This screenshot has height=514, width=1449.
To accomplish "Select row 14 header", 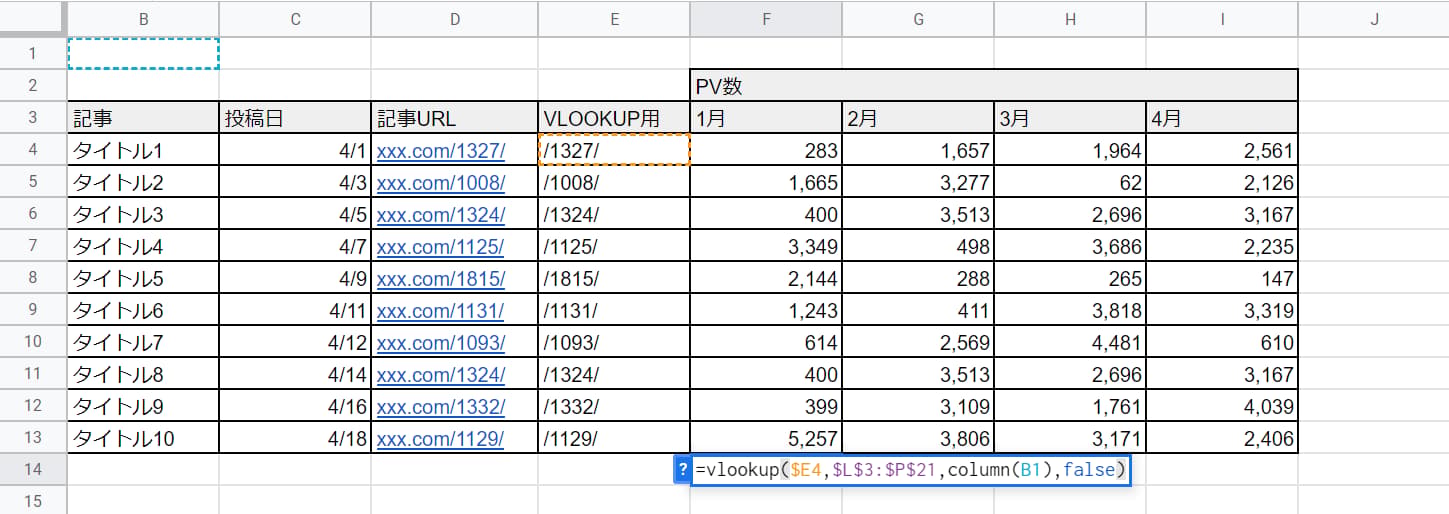I will (33, 469).
